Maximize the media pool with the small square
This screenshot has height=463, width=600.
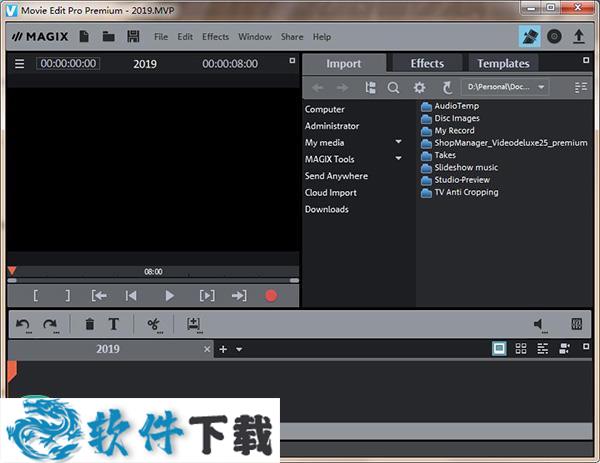click(x=586, y=60)
